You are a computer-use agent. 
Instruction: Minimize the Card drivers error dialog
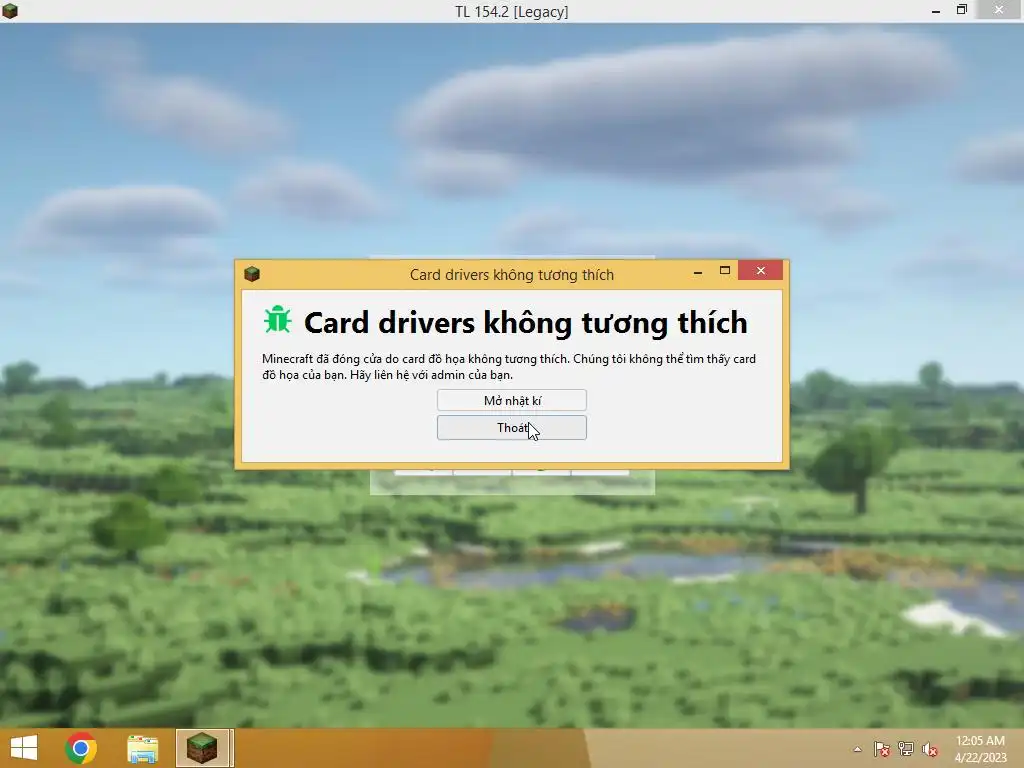click(697, 271)
